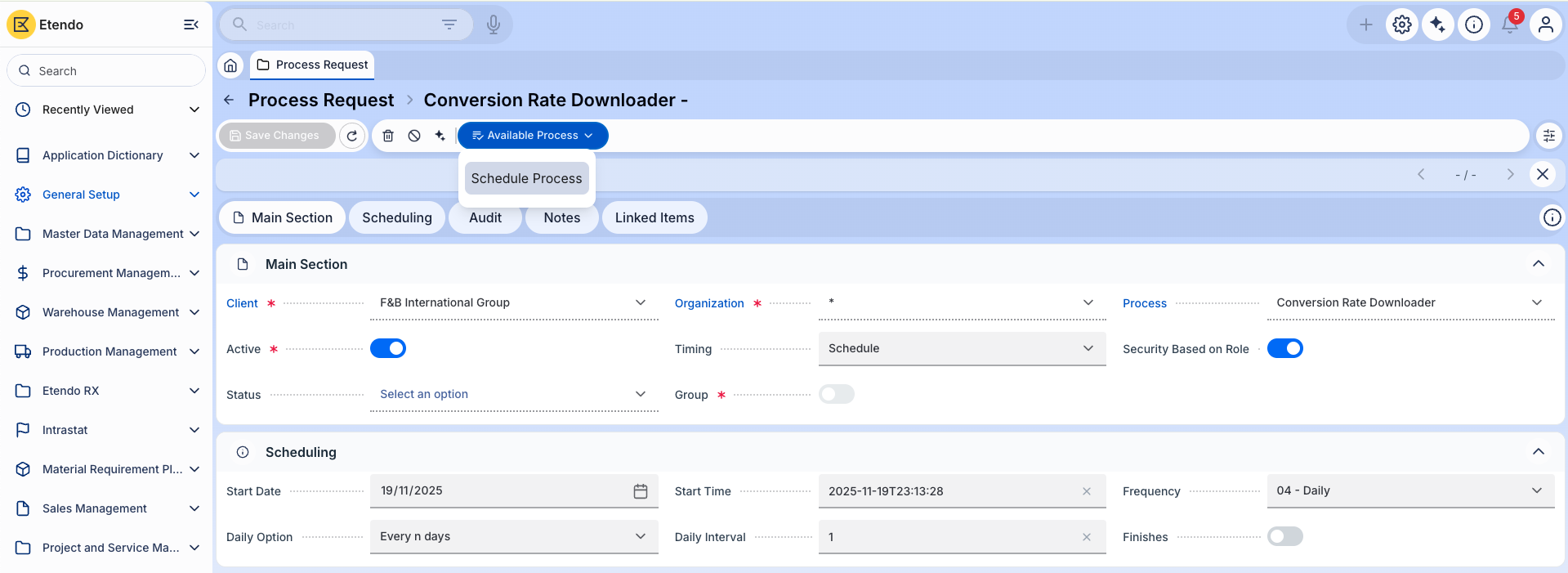The width and height of the screenshot is (1568, 573).
Task: Click the AI sparkle icon in top bar
Action: pyautogui.click(x=1438, y=25)
